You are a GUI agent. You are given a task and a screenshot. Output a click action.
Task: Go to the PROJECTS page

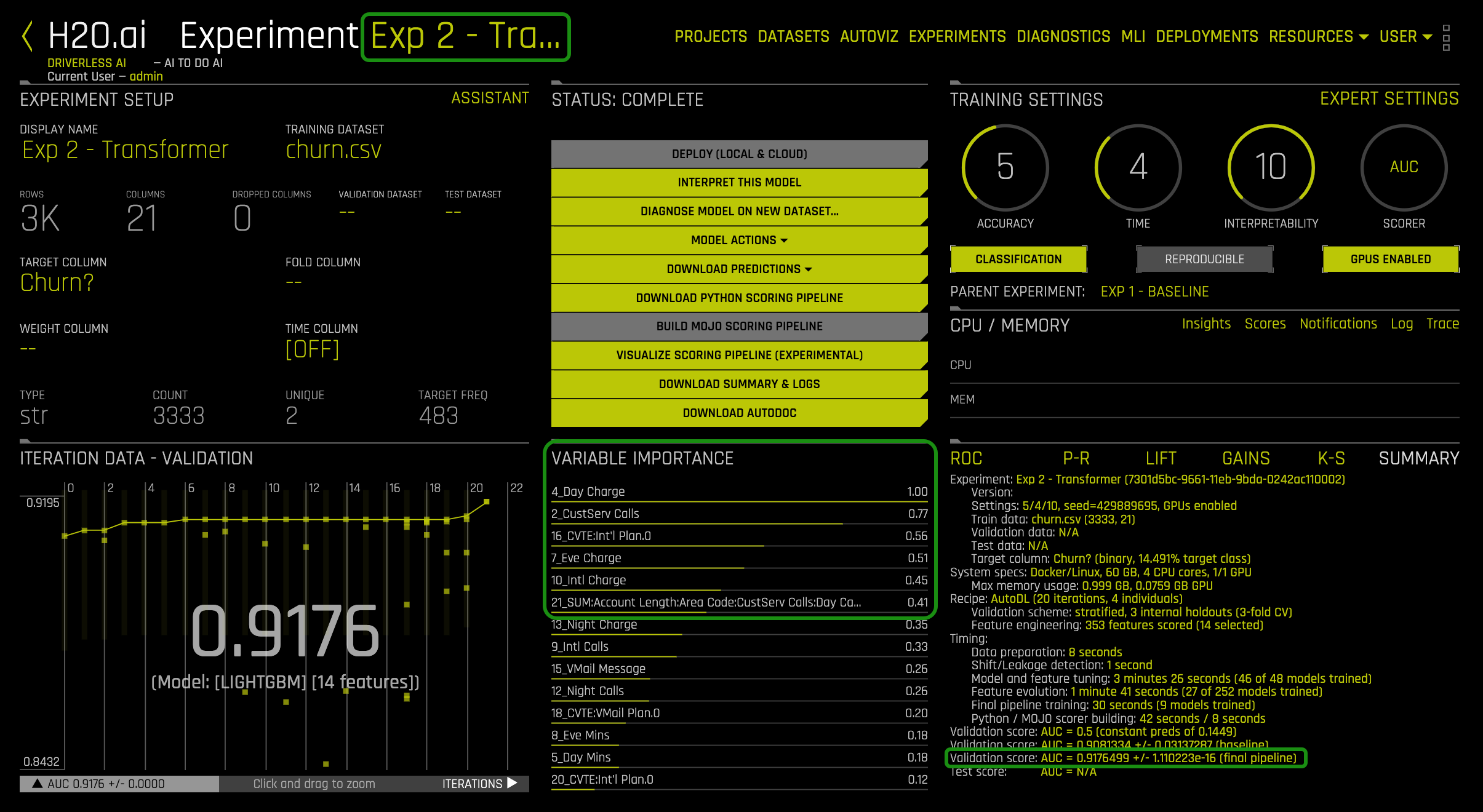point(711,36)
